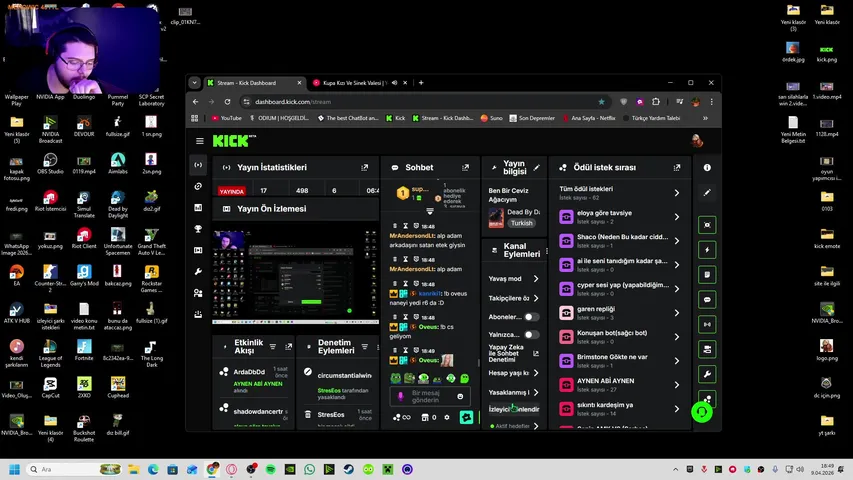Select the Konuşan bot(sağcı bot) reward row
The width and height of the screenshot is (853, 480).
click(x=620, y=337)
